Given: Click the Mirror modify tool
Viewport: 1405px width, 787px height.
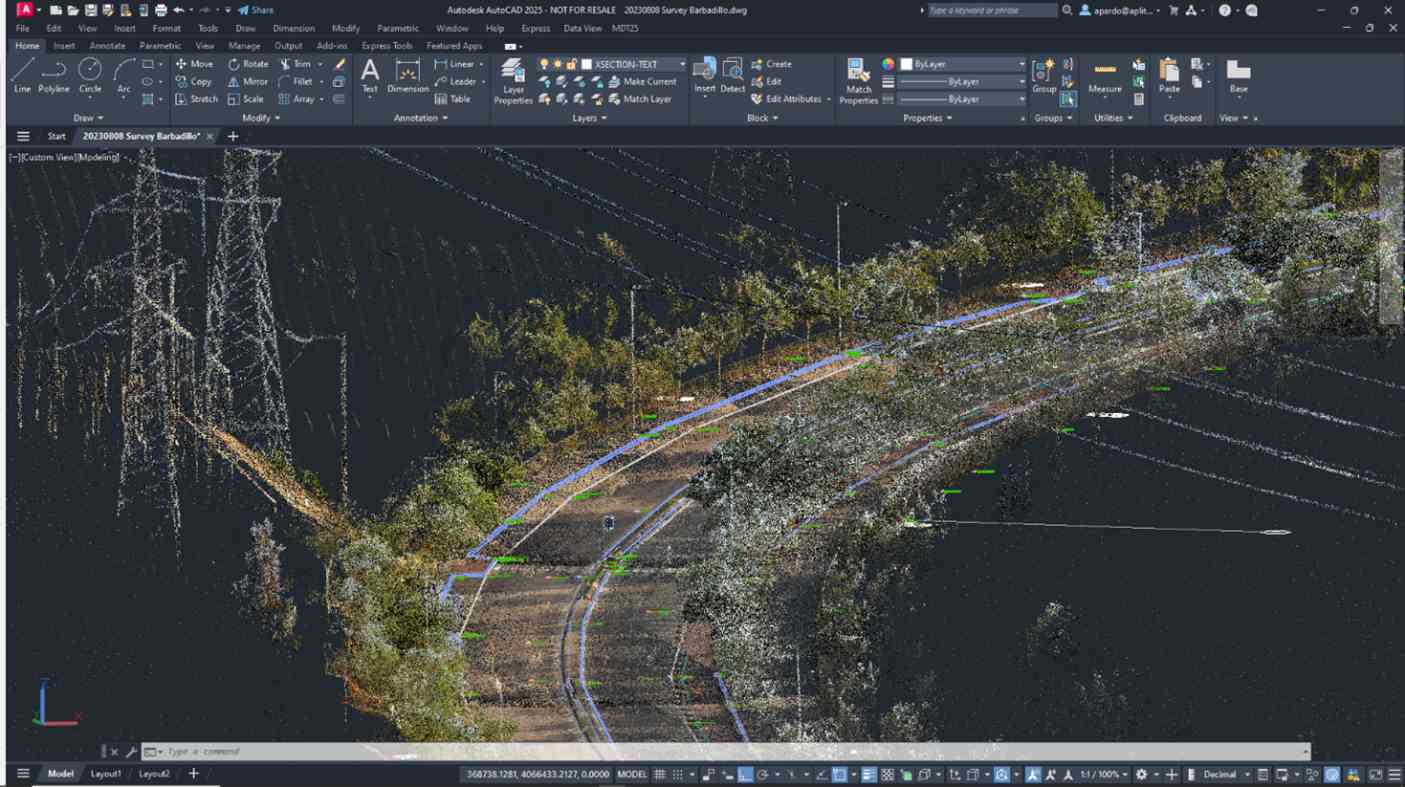Looking at the screenshot, I should tap(248, 81).
